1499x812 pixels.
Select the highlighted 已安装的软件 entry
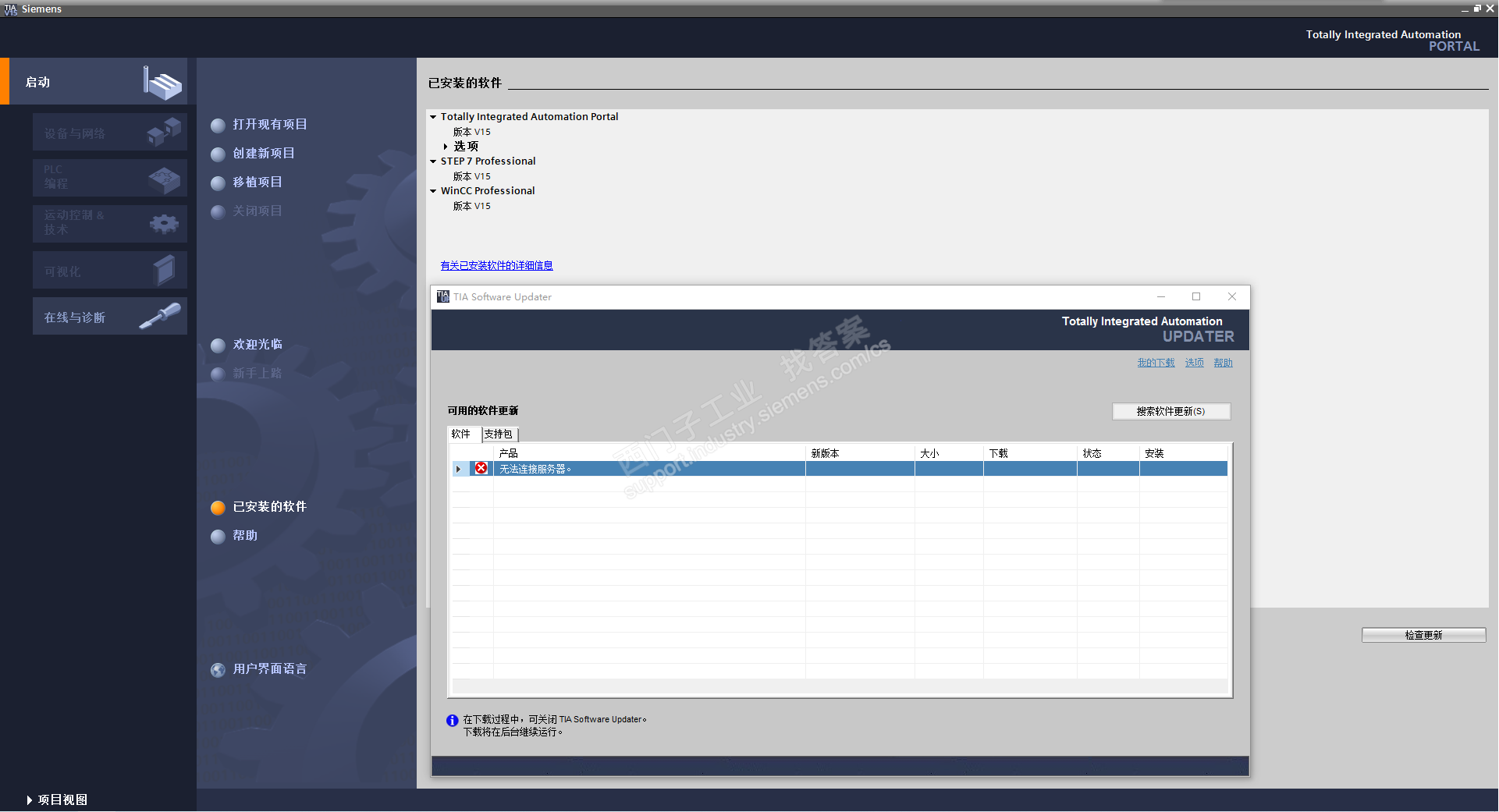pyautogui.click(x=270, y=507)
